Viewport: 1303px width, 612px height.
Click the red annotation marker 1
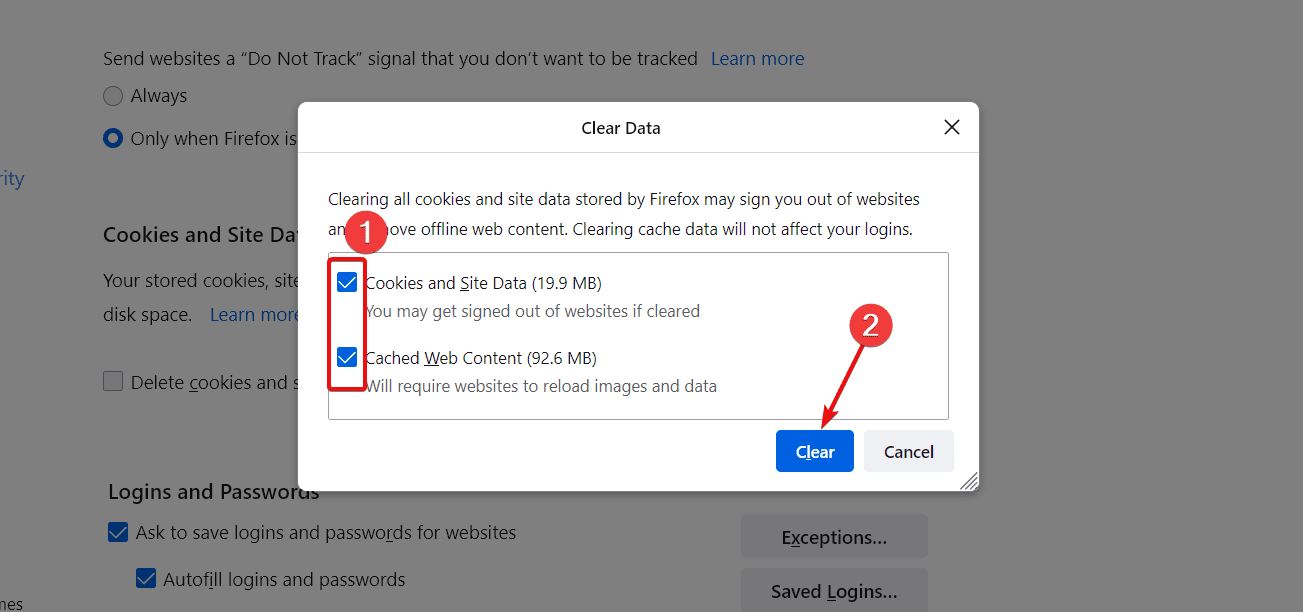tap(365, 233)
